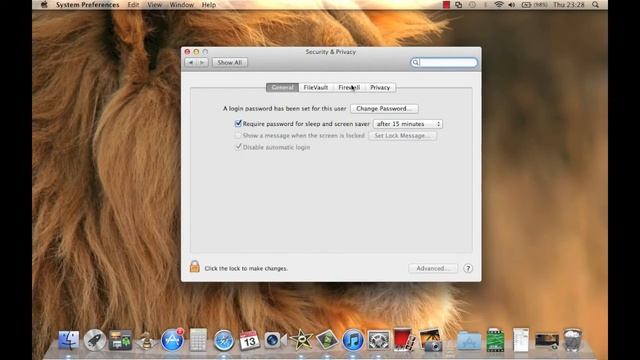The image size is (640, 360).
Task: Go forward with the right arrow button
Action: click(202, 62)
